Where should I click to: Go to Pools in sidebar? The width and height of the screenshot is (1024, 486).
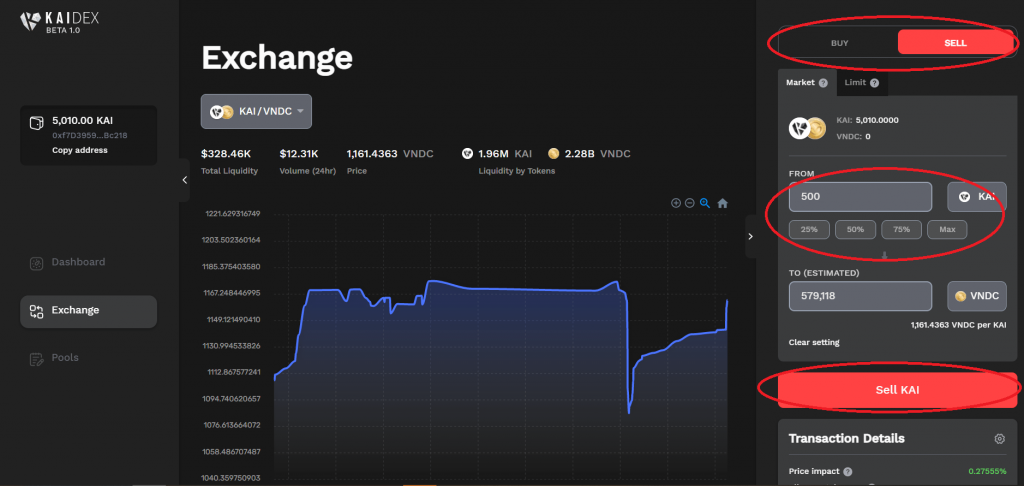click(x=65, y=358)
